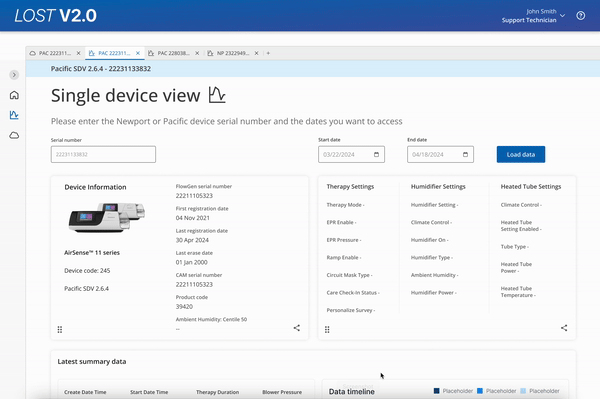The image size is (600, 399).
Task: Go to Home via sidebar house icon
Action: click(x=14, y=95)
